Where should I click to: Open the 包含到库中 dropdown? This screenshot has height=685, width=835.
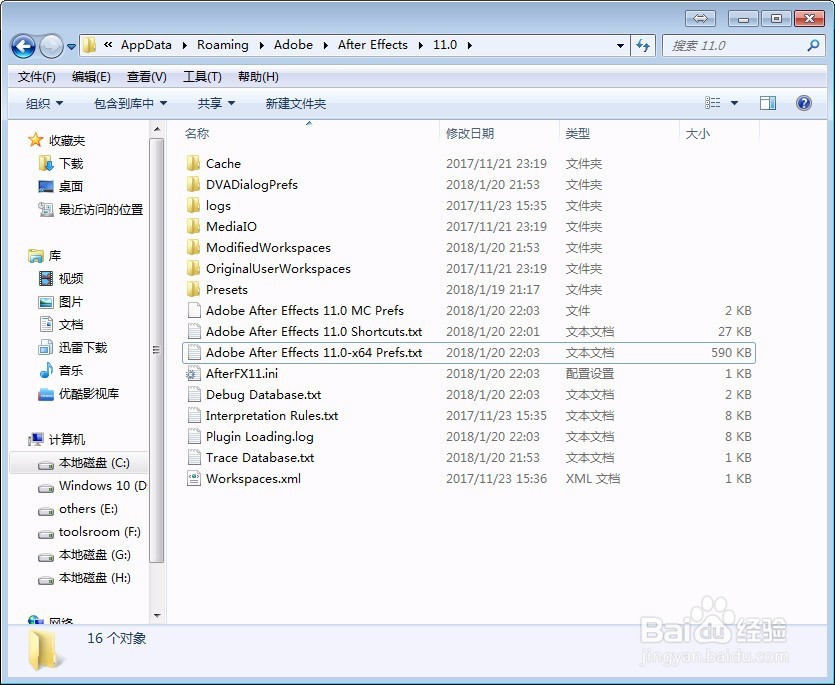pos(130,103)
